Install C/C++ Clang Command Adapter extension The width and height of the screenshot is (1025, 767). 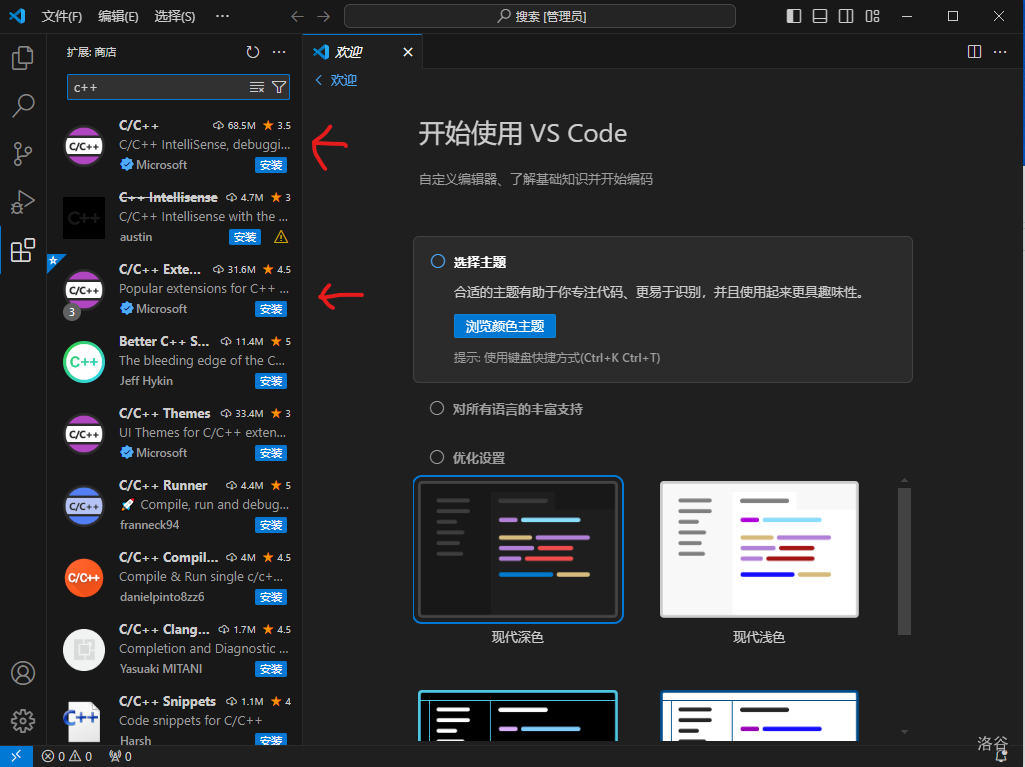click(x=271, y=668)
